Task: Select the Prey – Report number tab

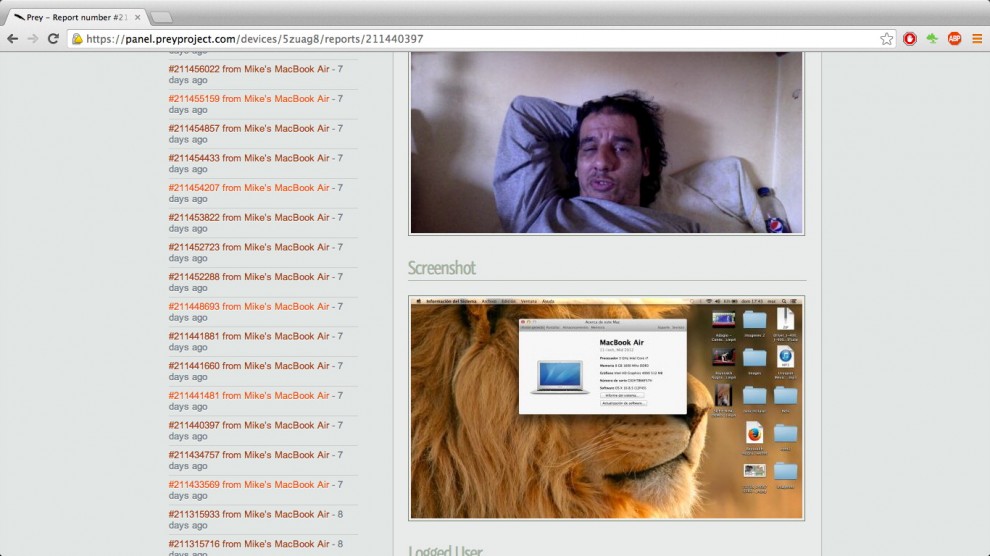Action: [x=75, y=17]
